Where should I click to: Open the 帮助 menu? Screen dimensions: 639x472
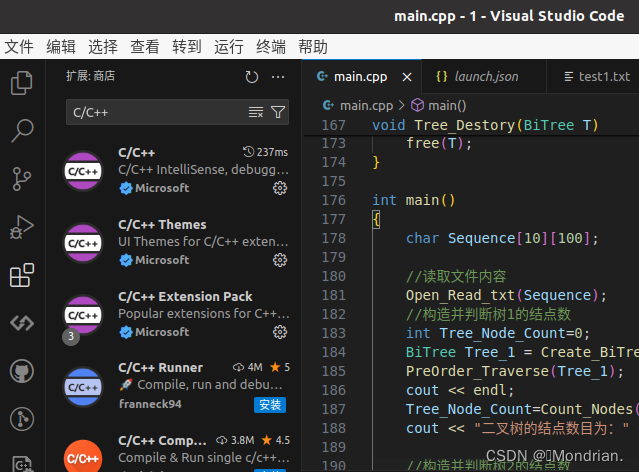(x=313, y=46)
